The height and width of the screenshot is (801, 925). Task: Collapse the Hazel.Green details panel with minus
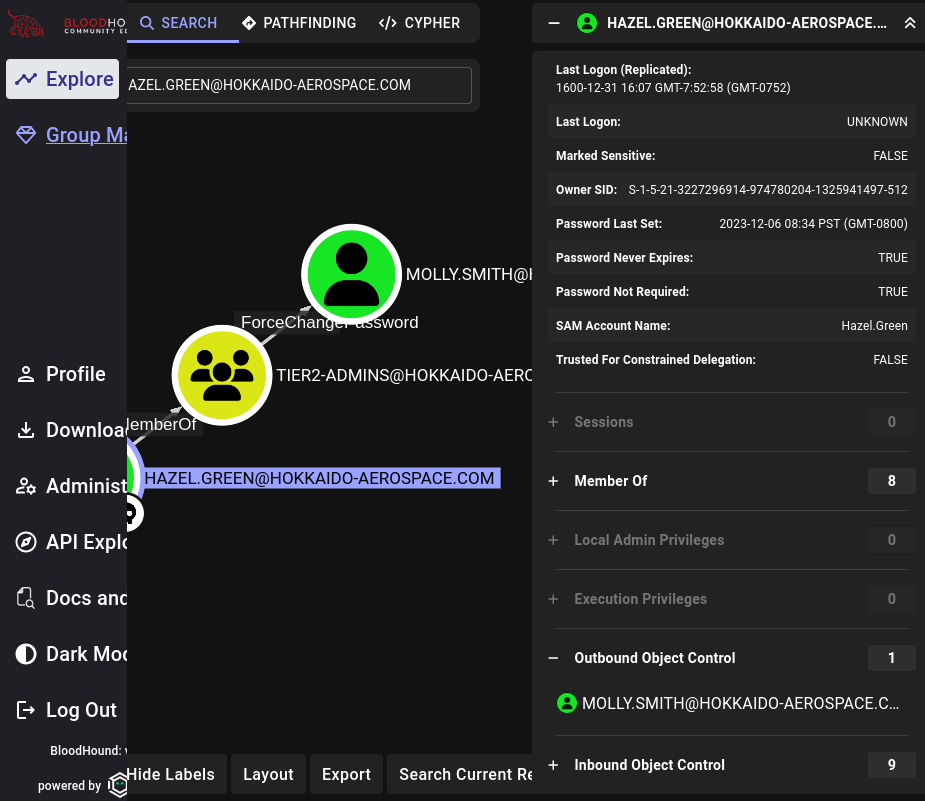(554, 23)
